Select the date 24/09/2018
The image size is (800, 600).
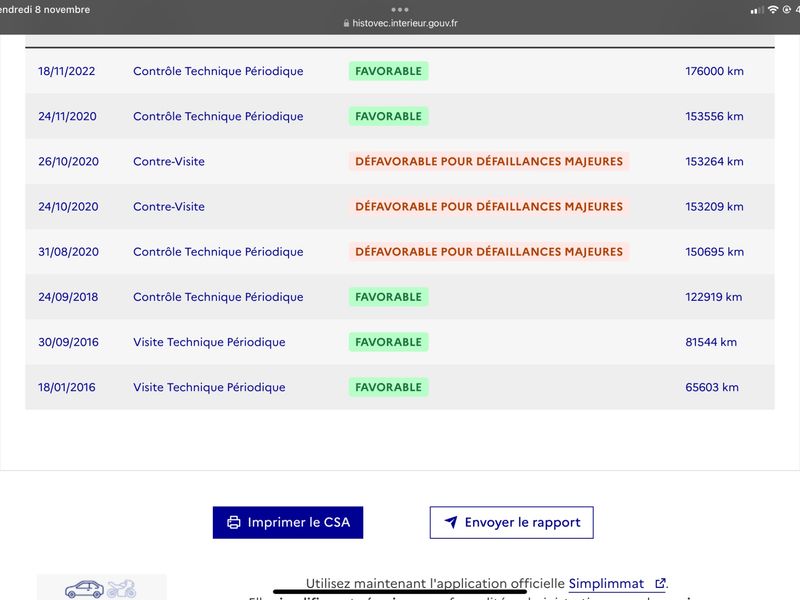coord(68,297)
